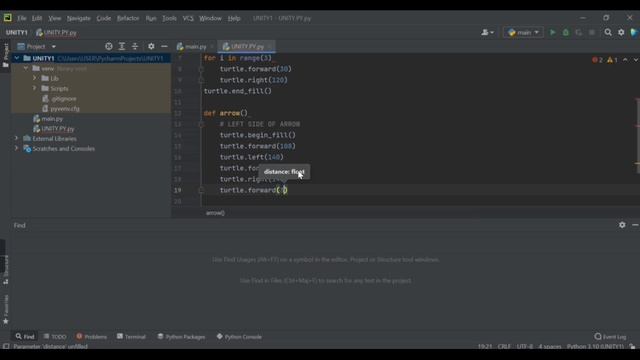
Task: Open the Problems tool window
Action: point(91,337)
